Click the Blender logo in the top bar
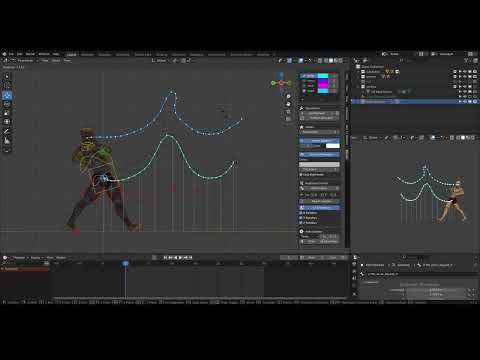 coord(5,54)
